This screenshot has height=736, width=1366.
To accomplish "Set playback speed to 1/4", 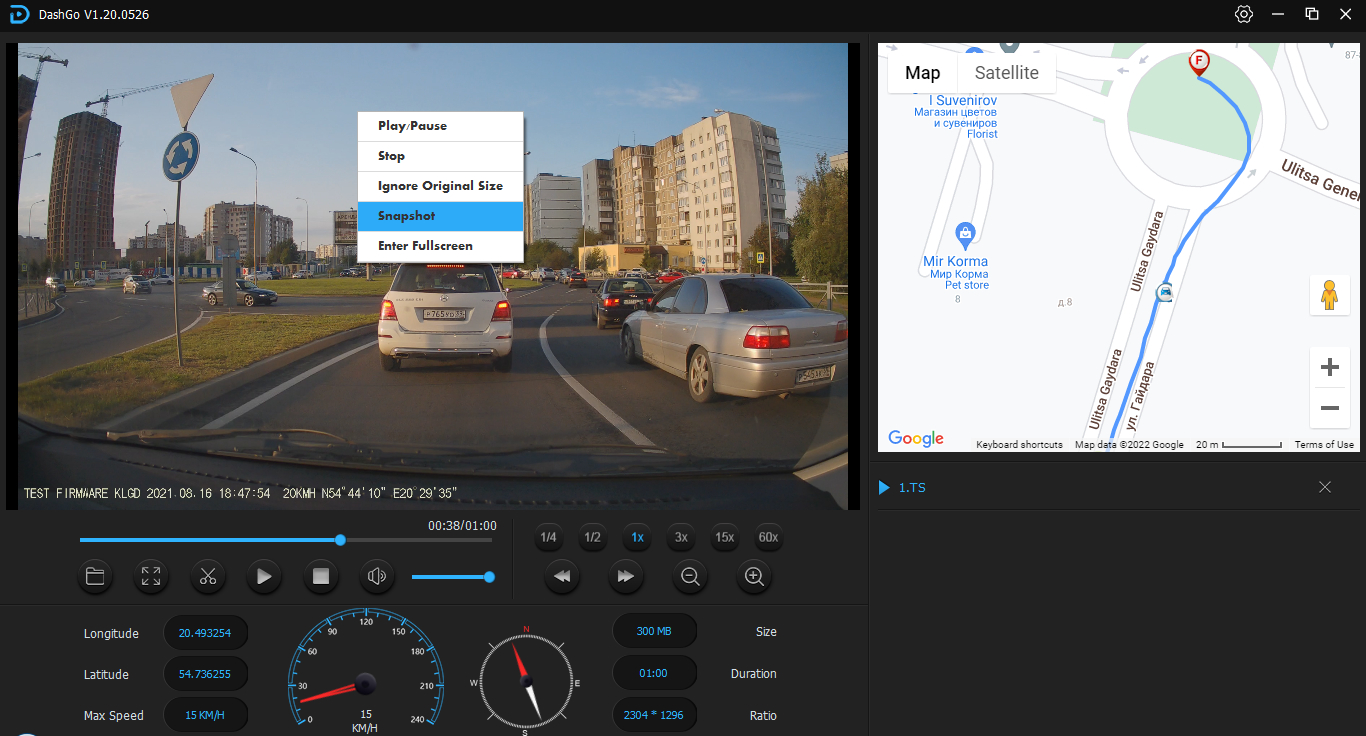I will click(548, 537).
